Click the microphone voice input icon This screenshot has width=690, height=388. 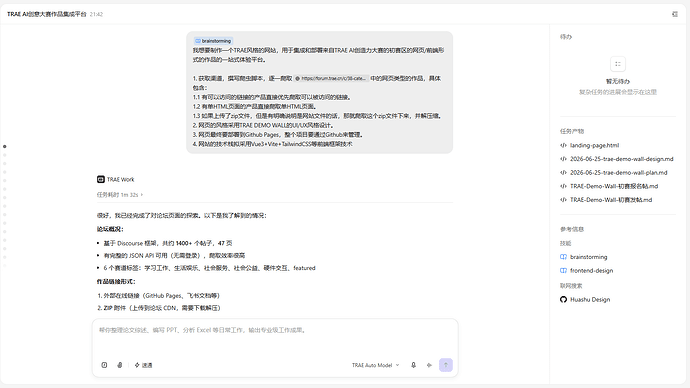(x=413, y=365)
